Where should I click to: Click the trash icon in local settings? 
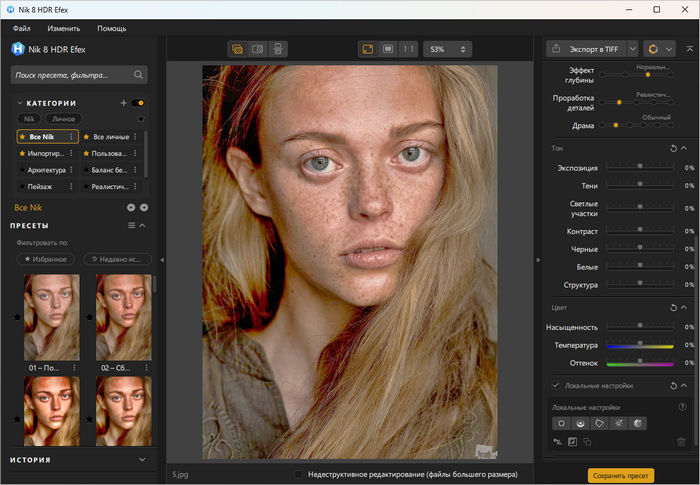(681, 441)
